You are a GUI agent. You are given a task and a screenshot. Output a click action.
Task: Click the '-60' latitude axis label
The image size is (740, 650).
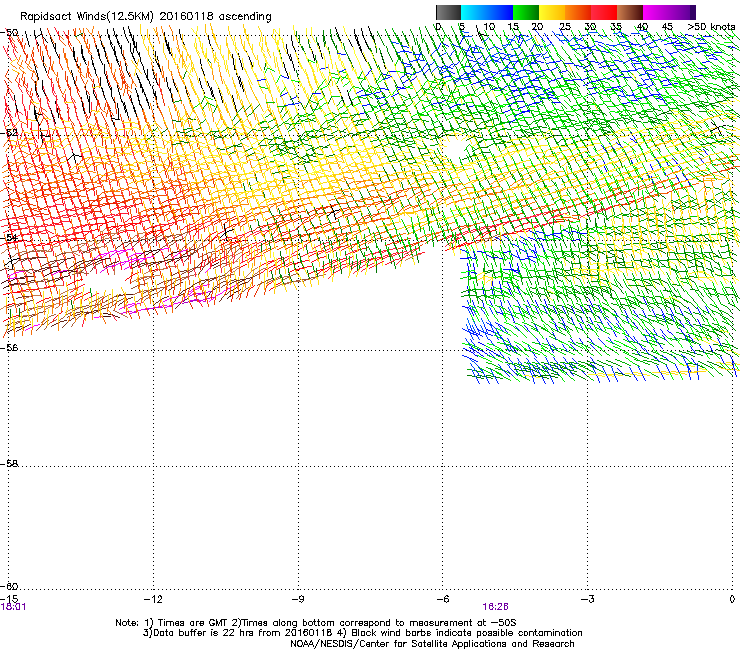9,586
